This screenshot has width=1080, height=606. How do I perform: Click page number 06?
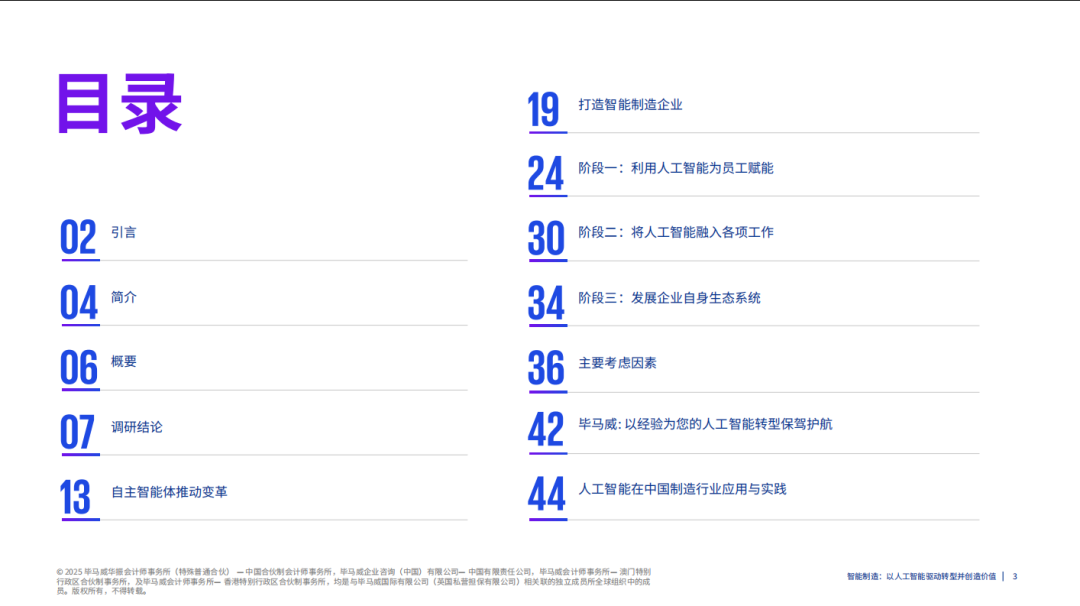click(79, 368)
